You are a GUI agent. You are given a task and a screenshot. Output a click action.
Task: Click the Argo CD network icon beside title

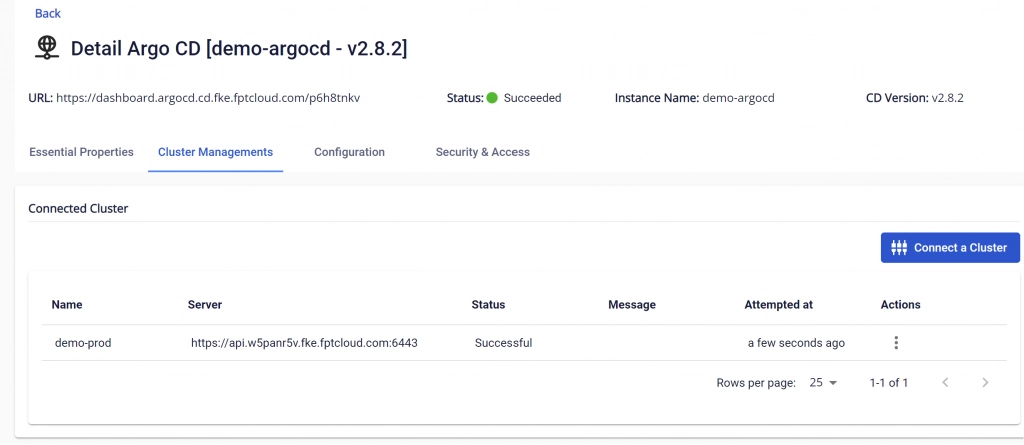tap(47, 48)
